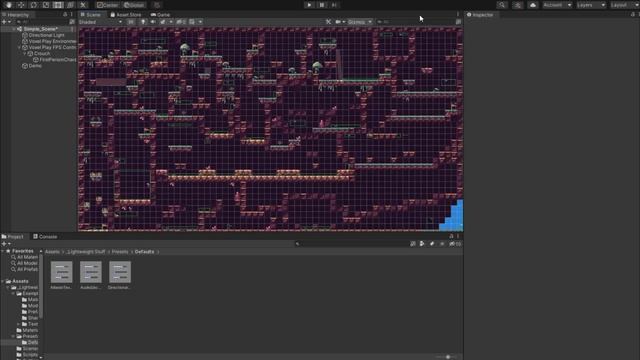Pause the game playback
The image size is (640, 360).
point(322,5)
